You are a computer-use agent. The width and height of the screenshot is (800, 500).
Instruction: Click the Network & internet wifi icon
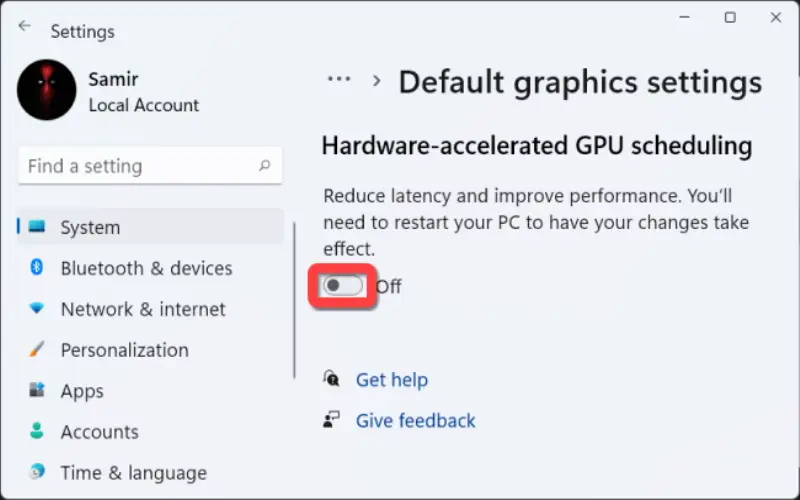click(x=36, y=308)
